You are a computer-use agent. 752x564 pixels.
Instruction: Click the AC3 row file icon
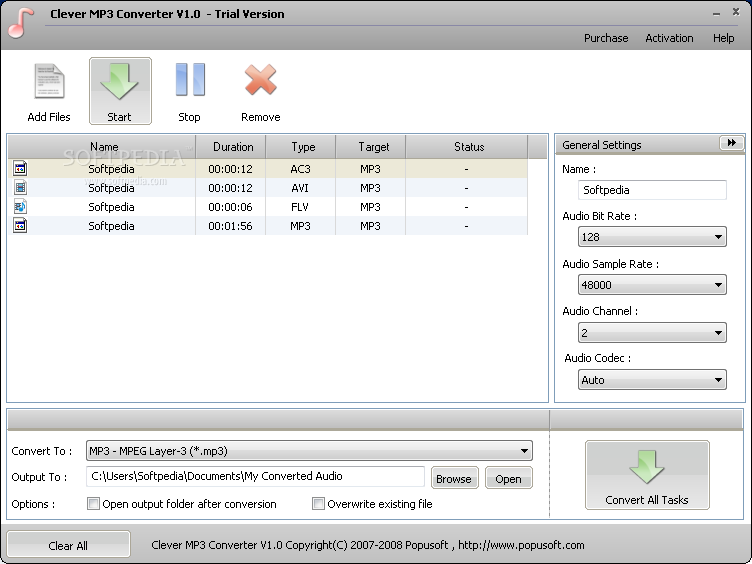(x=20, y=168)
